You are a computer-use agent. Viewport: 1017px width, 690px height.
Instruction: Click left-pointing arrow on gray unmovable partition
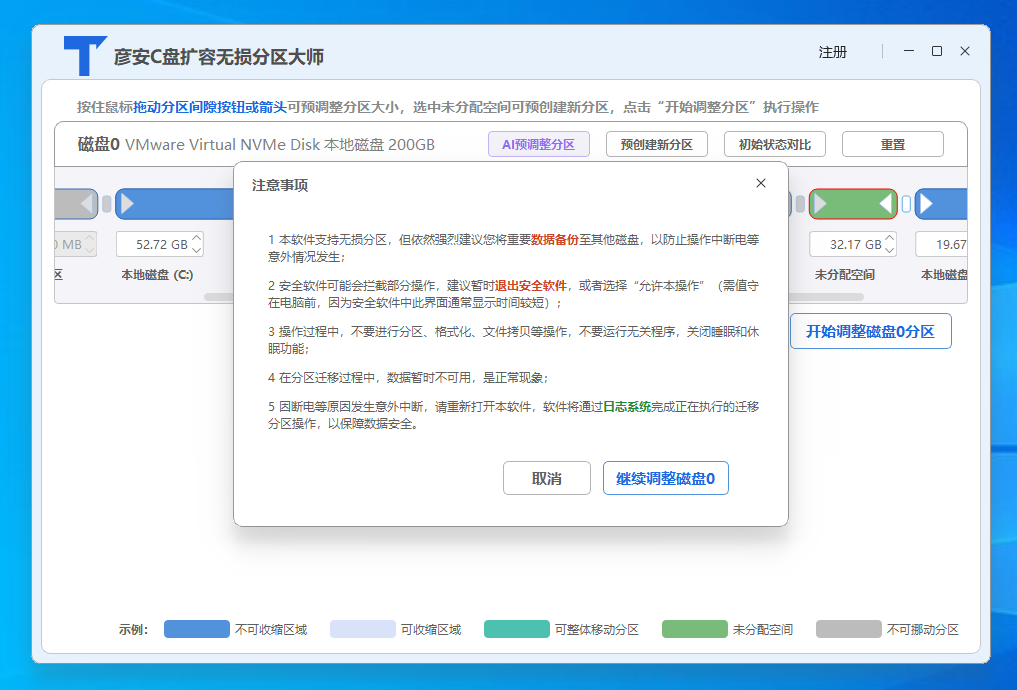(87, 204)
